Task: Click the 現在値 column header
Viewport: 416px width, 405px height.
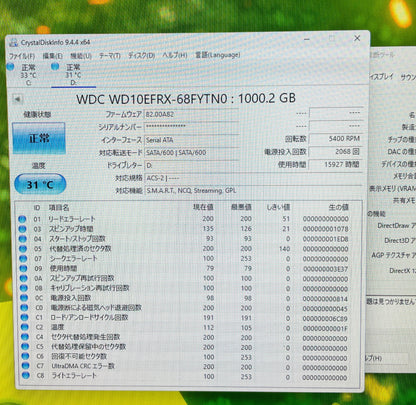Action: pos(203,207)
